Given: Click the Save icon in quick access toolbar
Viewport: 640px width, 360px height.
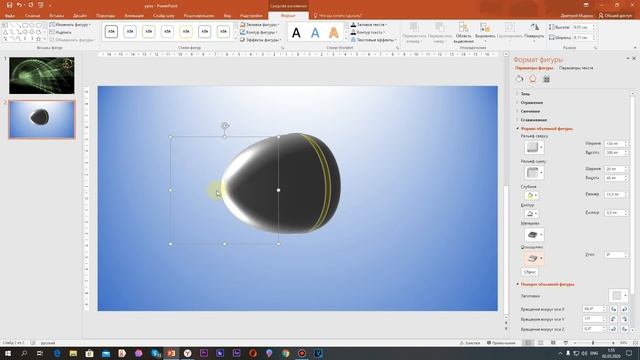Looking at the screenshot, I should tap(9, 5).
